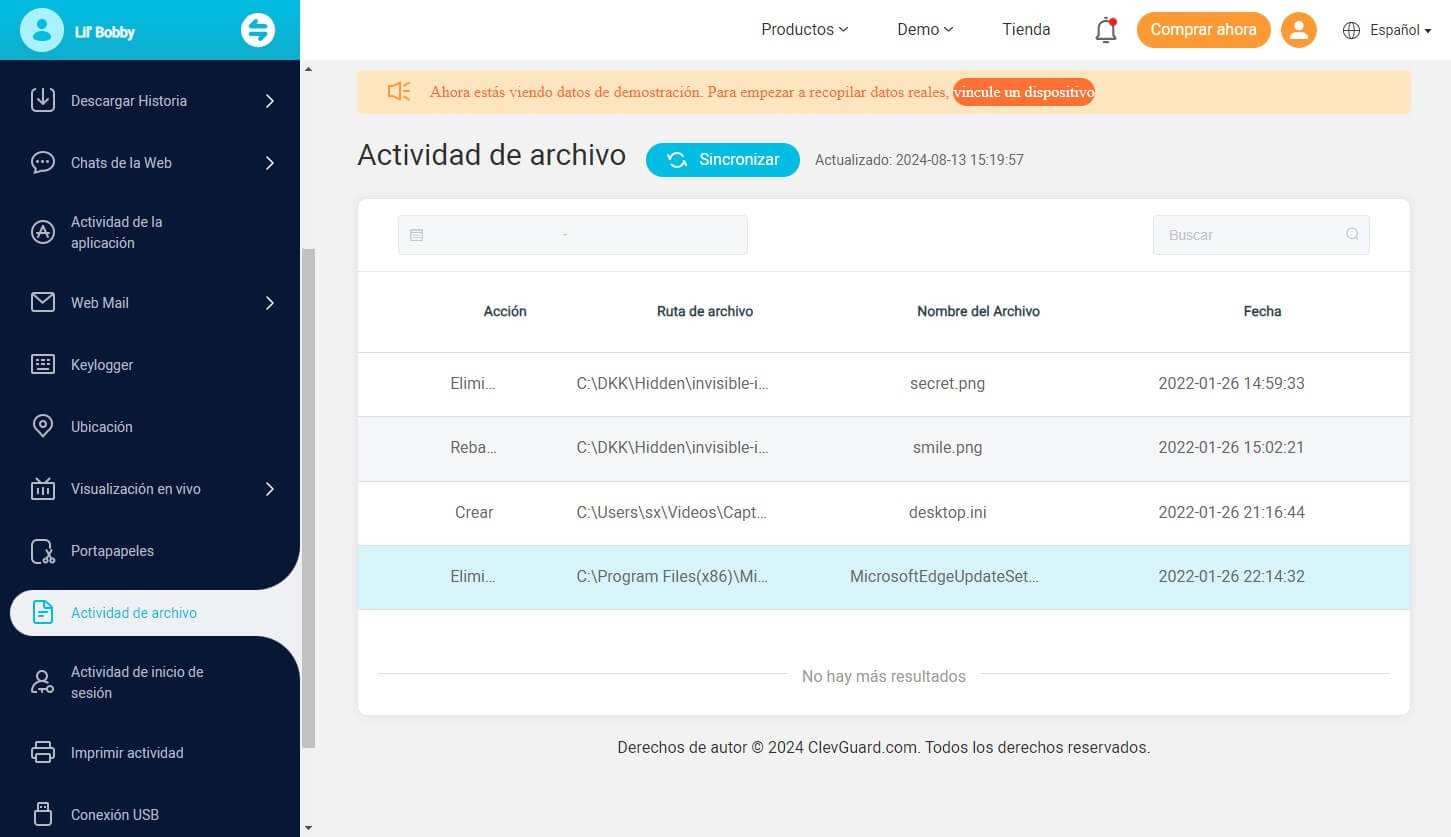Click the calendar icon in date filter
This screenshot has height=837, width=1451.
coord(417,235)
